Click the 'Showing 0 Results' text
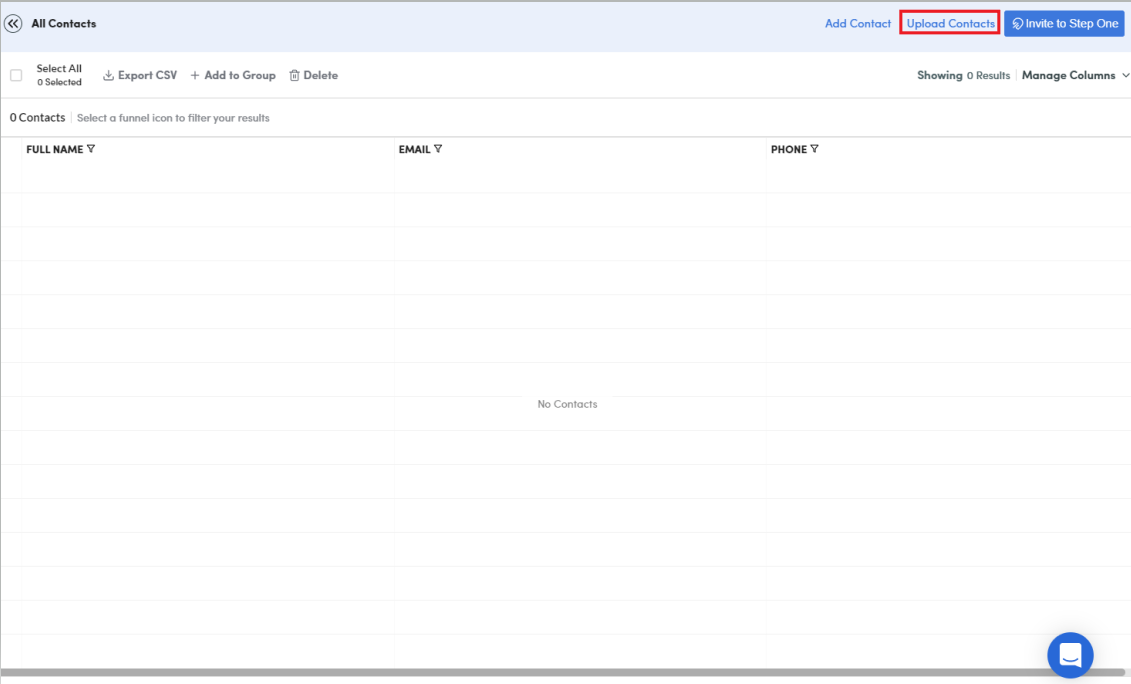The width and height of the screenshot is (1131, 684). coord(963,75)
